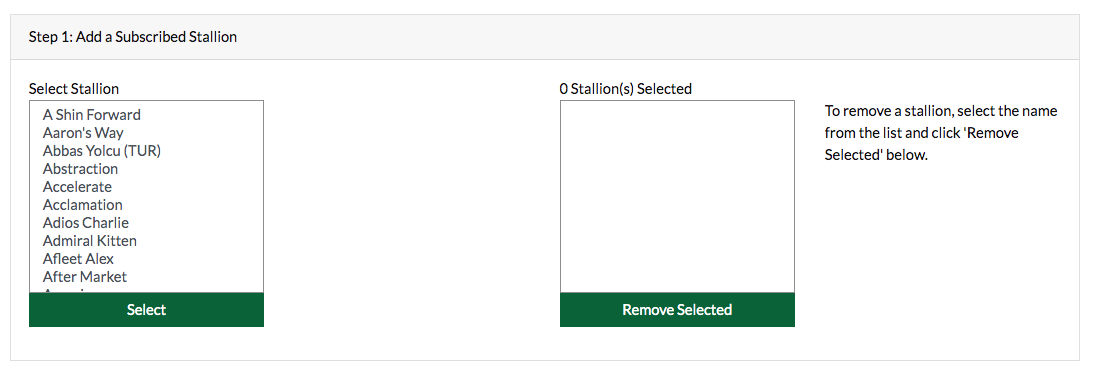Pick Afleet Alex from the list
1102x371 pixels.
coord(145,259)
